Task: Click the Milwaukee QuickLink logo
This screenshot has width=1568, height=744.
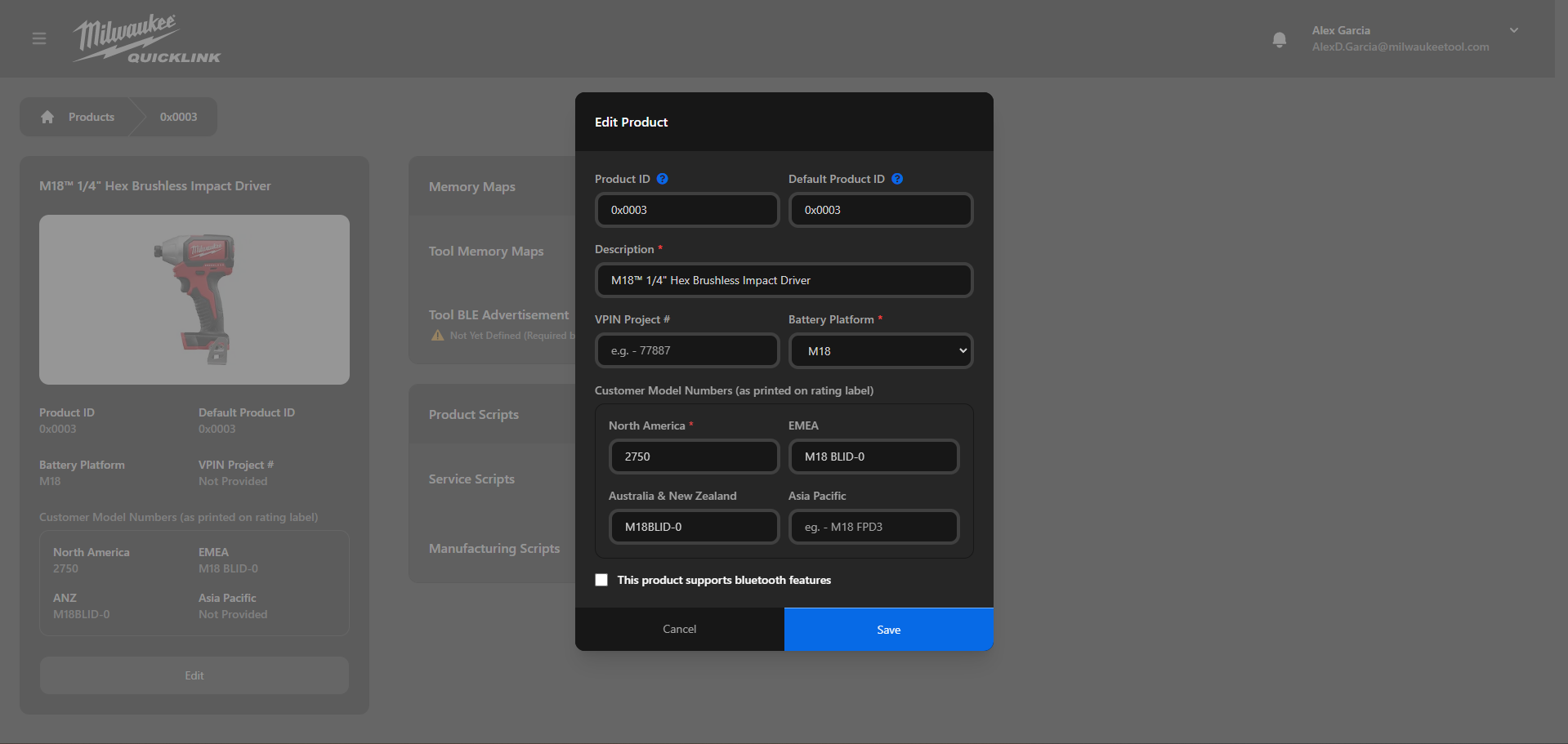Action: 147,38
